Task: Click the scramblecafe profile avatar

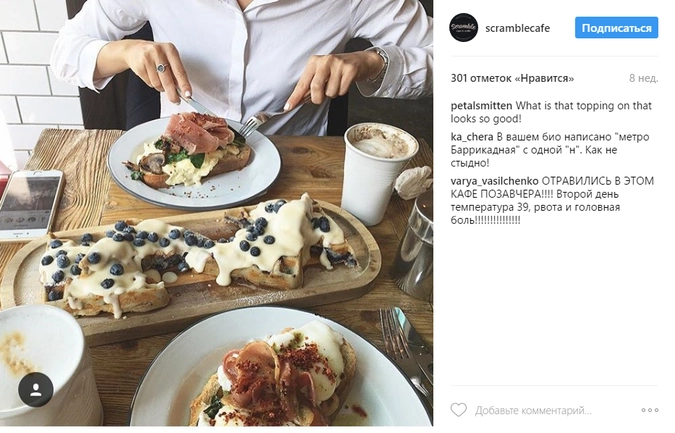Action: pyautogui.click(x=464, y=28)
